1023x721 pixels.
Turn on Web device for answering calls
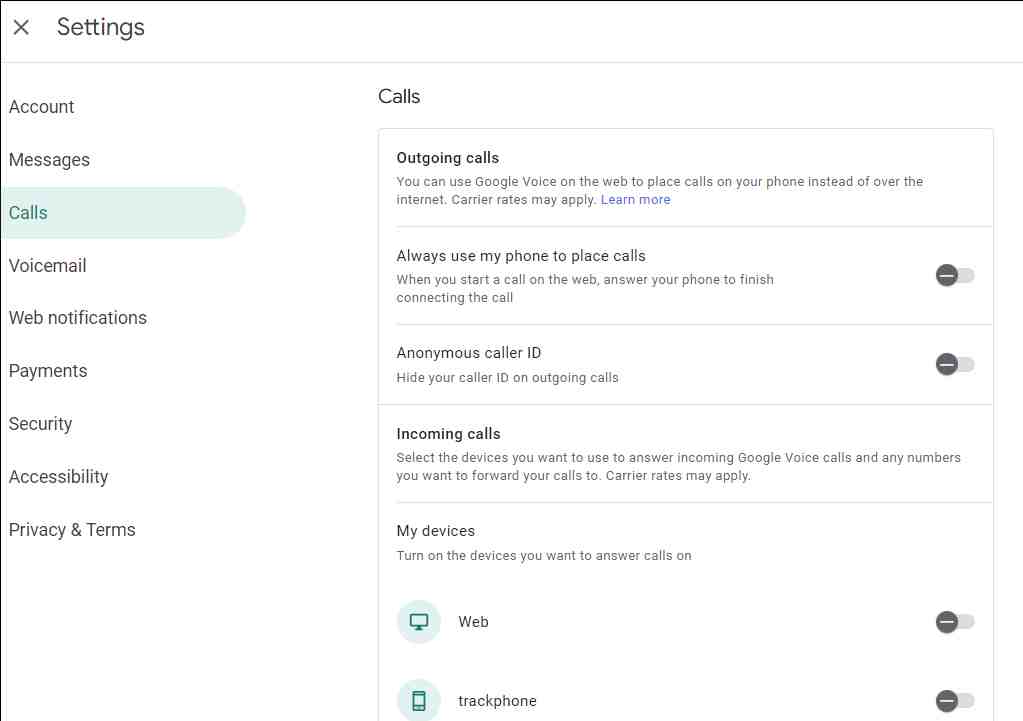[954, 622]
